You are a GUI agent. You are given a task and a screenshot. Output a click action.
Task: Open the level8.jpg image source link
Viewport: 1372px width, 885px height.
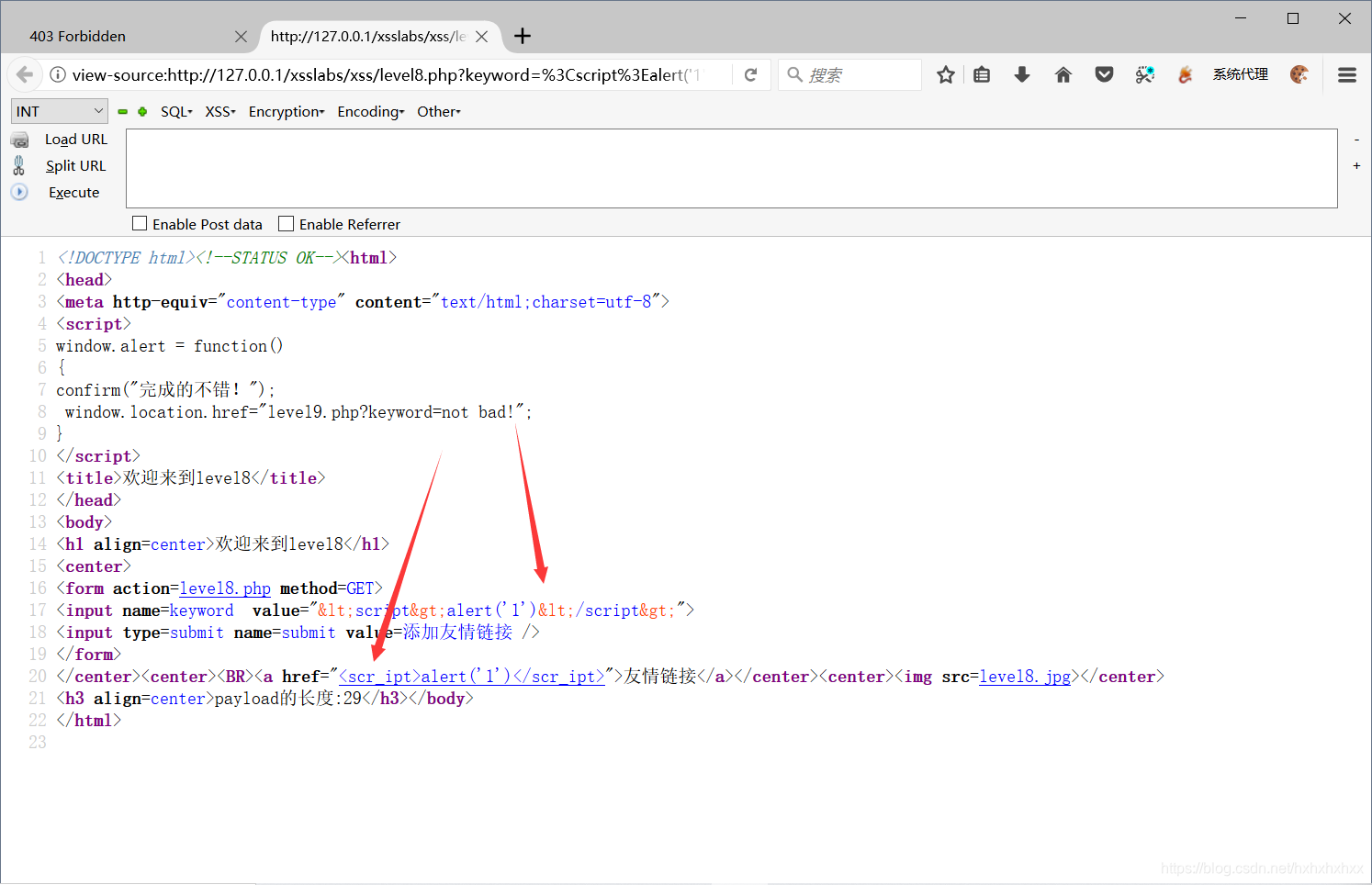click(1025, 677)
